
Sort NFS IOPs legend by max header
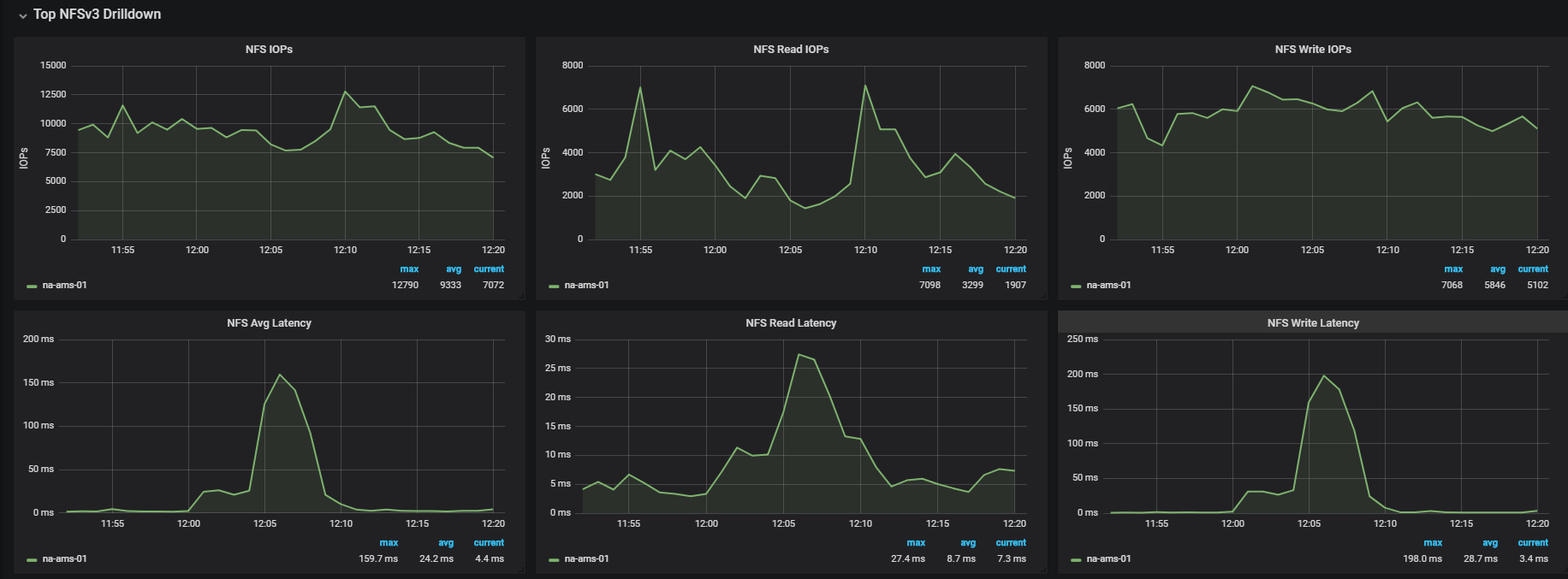coord(409,269)
